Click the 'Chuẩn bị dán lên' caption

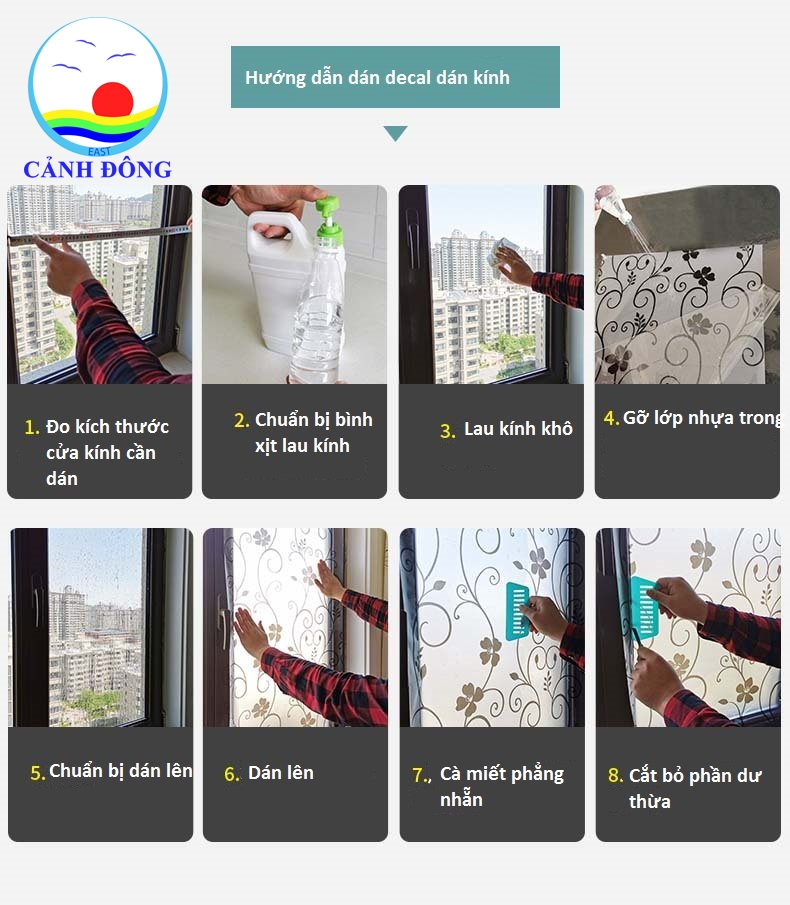click(x=111, y=771)
